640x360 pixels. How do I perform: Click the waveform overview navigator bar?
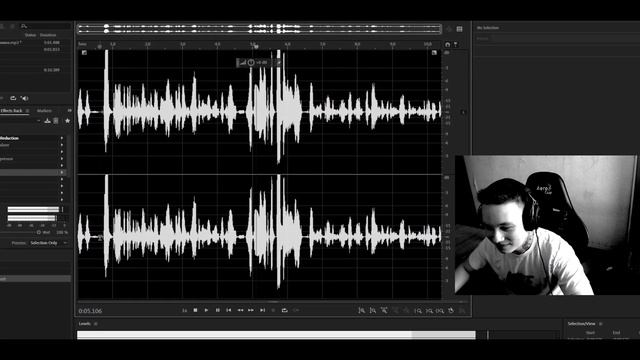coord(260,29)
